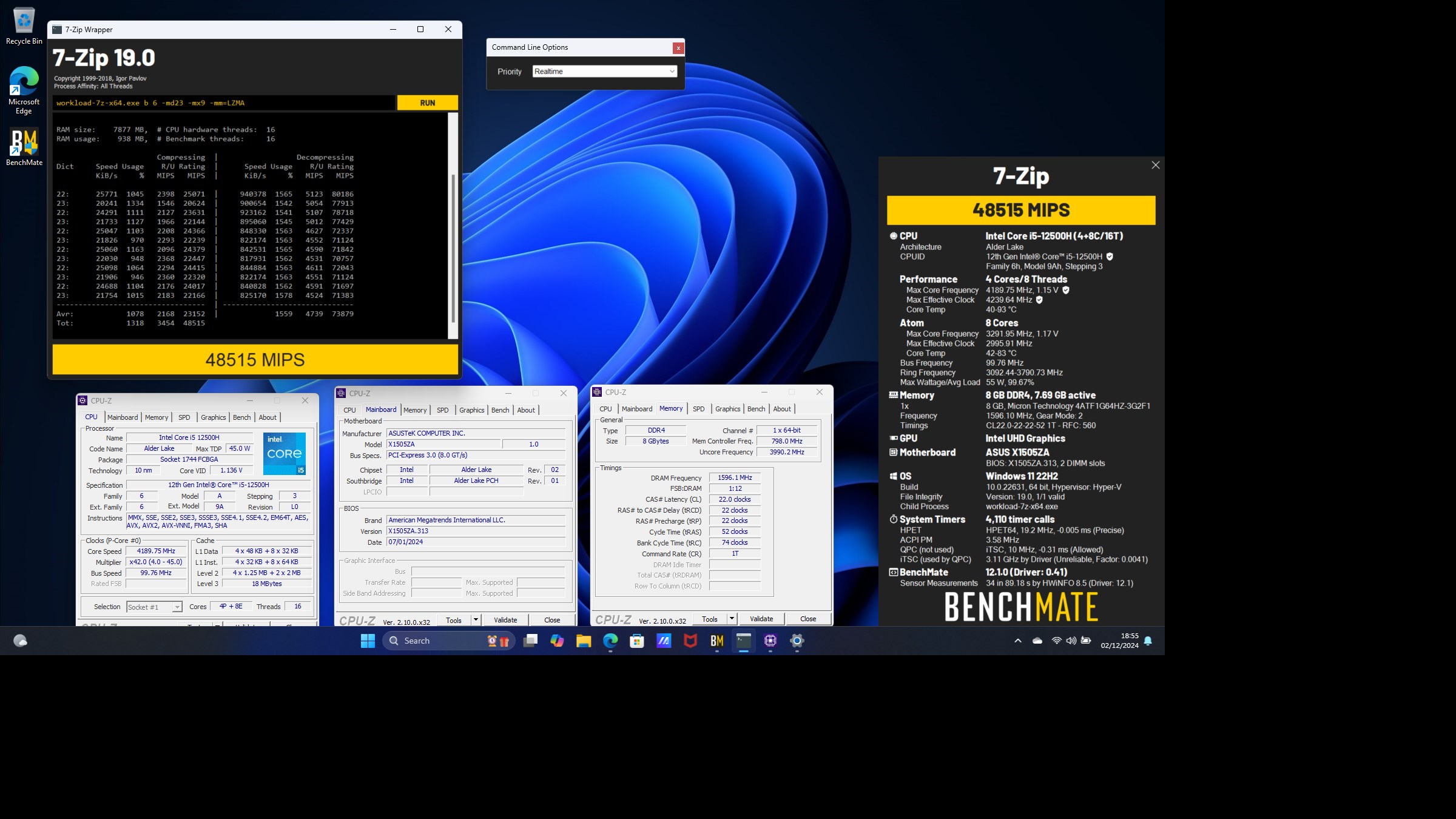Open Microsoft Store from the taskbar
The image size is (1456, 819).
point(637,641)
